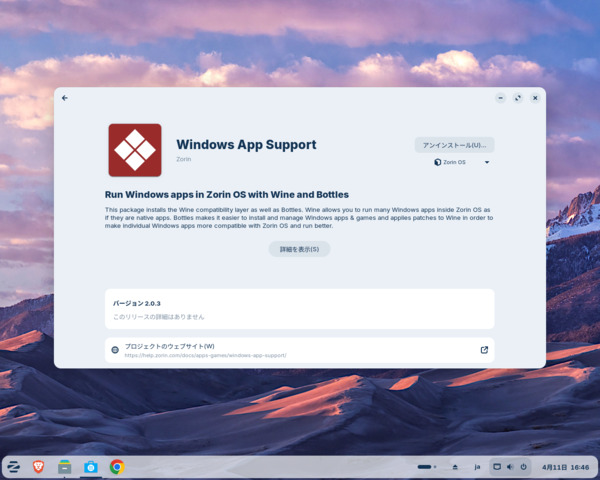Close the Software window

535,98
